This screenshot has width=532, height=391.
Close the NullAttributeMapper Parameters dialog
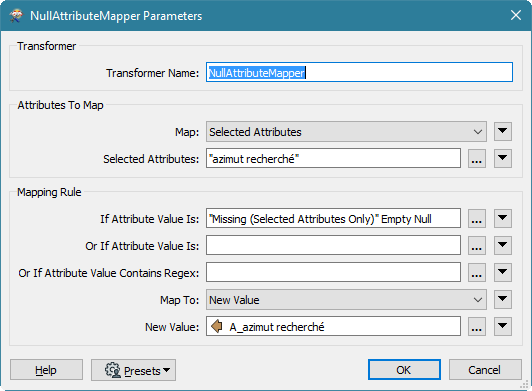tap(516, 15)
